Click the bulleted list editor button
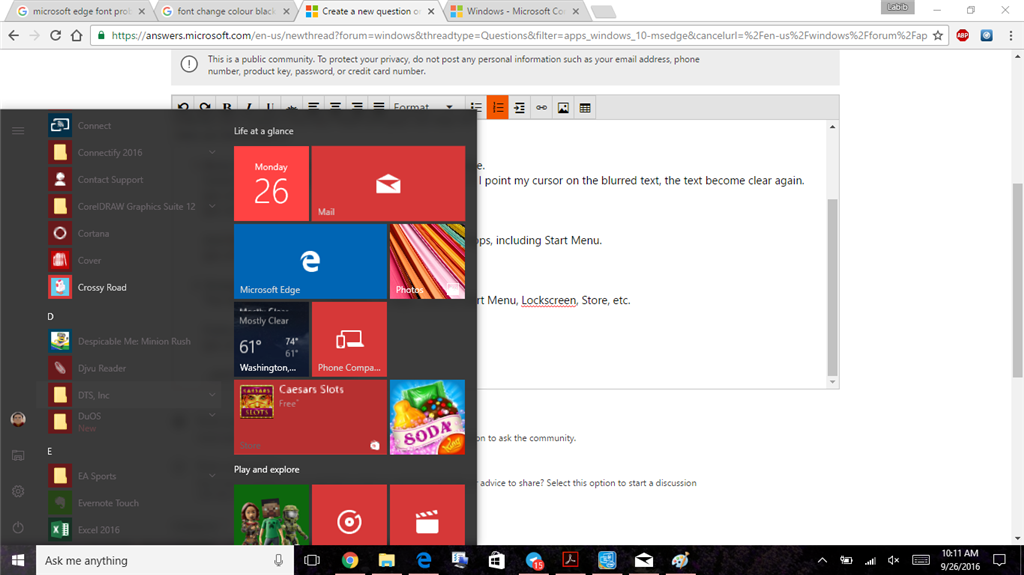 pyautogui.click(x=476, y=108)
